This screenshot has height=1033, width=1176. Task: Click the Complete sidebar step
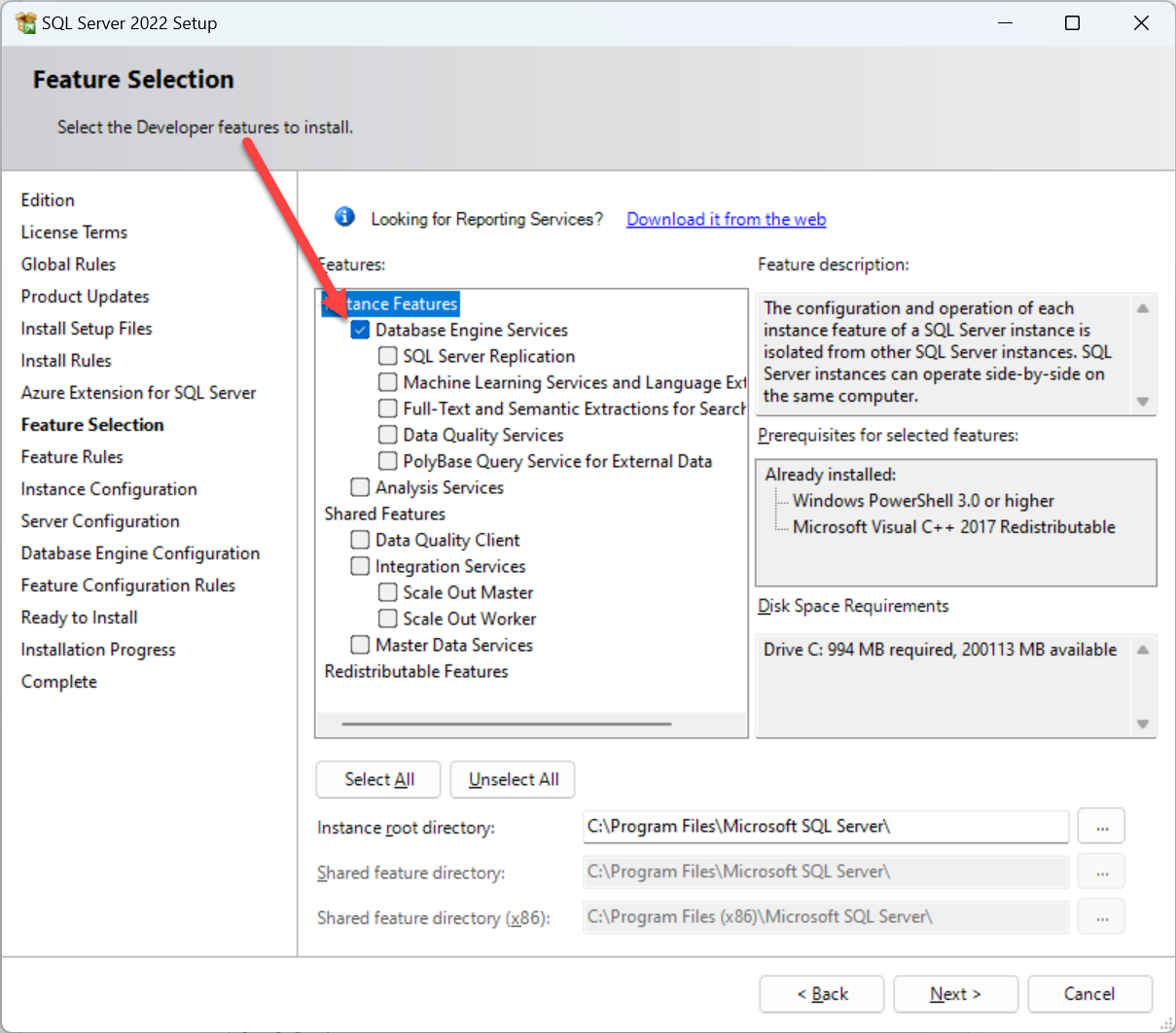point(59,681)
